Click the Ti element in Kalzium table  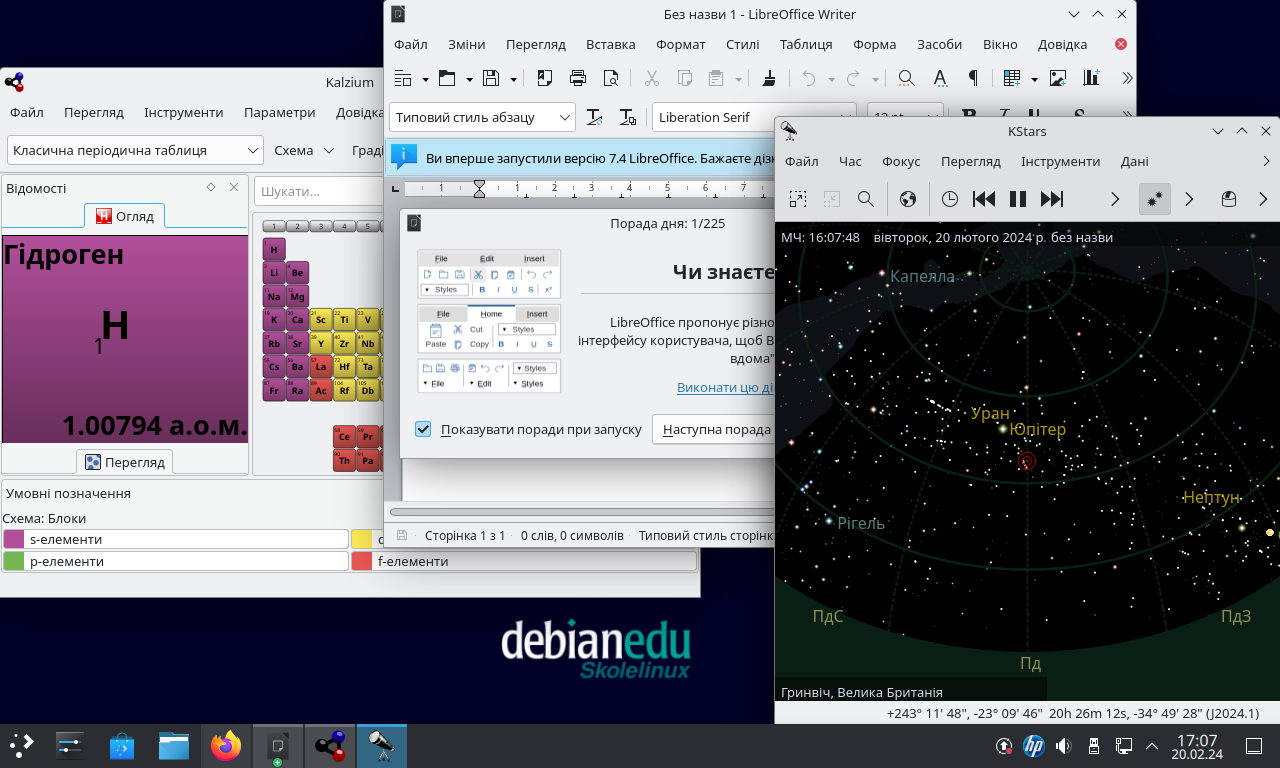344,320
